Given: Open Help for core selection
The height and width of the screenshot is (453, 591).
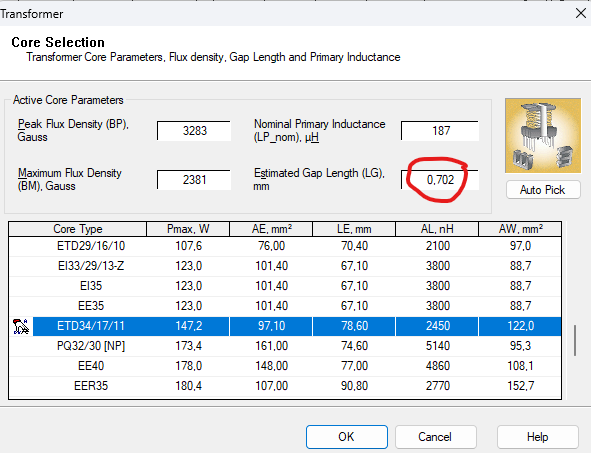Looking at the screenshot, I should click(x=537, y=437).
